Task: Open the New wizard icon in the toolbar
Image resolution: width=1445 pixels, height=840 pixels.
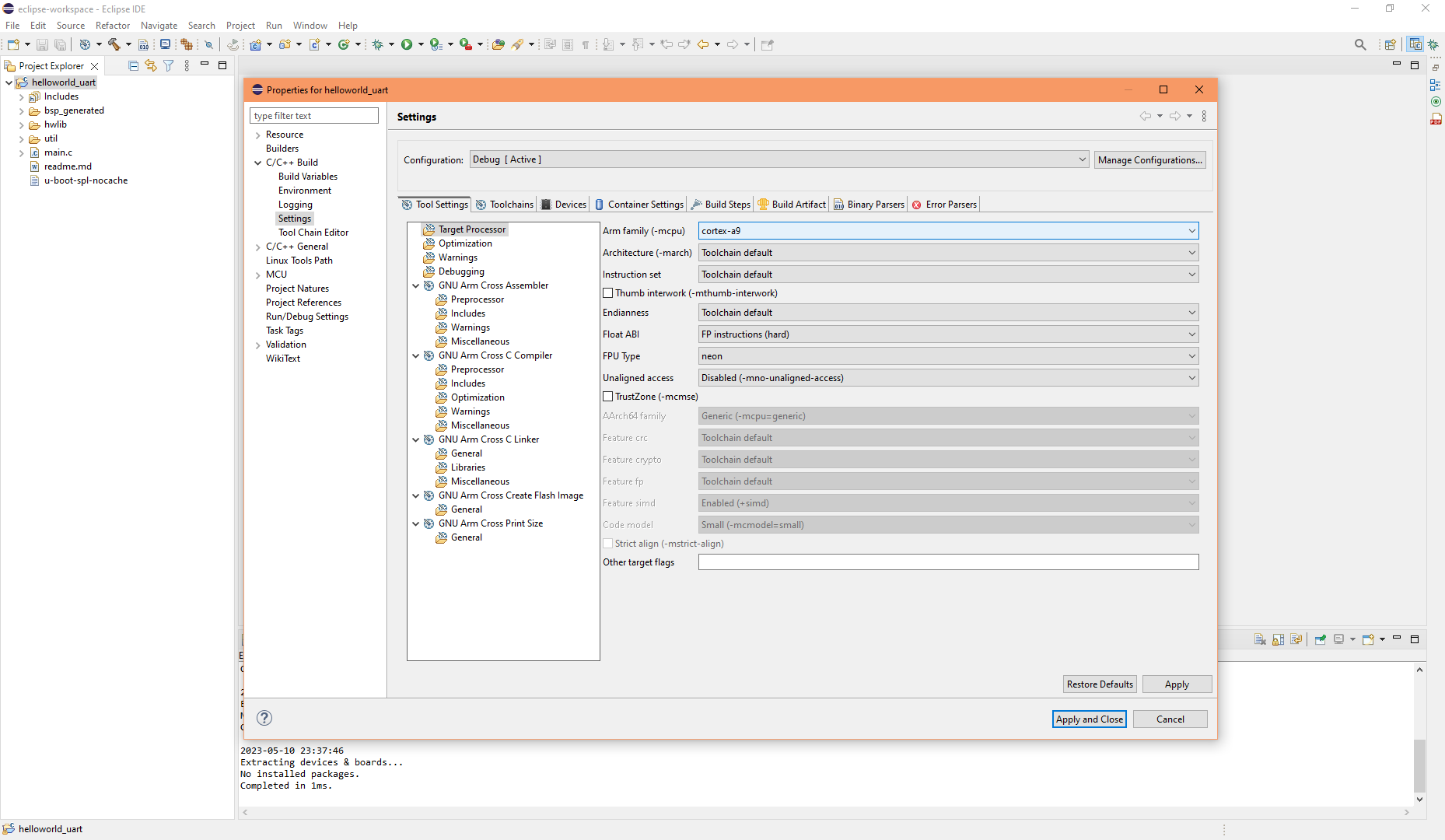Action: 12,44
